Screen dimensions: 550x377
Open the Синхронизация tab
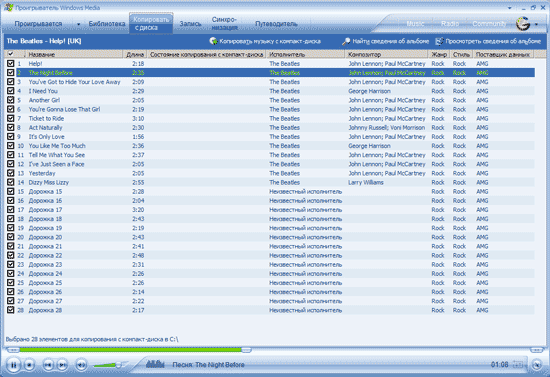click(x=224, y=23)
